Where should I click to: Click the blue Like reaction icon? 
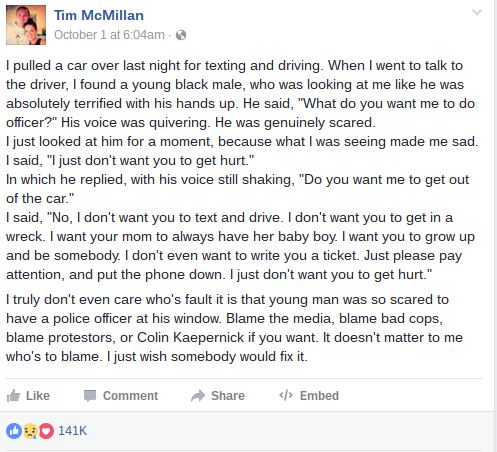tap(14, 431)
